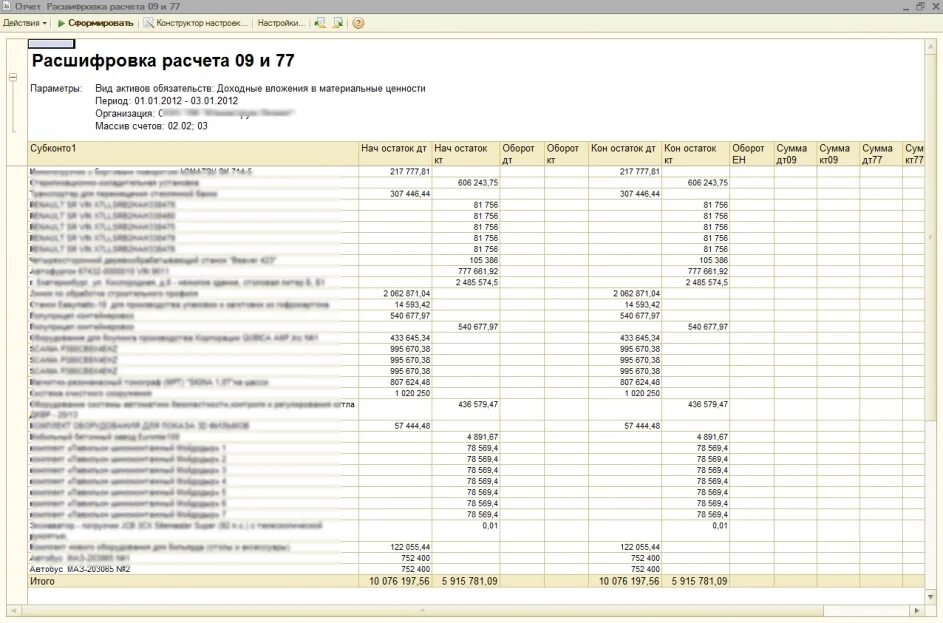Viewport: 943px width, 623px height.
Task: Click the Нач остаток кт column header
Action: [465, 153]
